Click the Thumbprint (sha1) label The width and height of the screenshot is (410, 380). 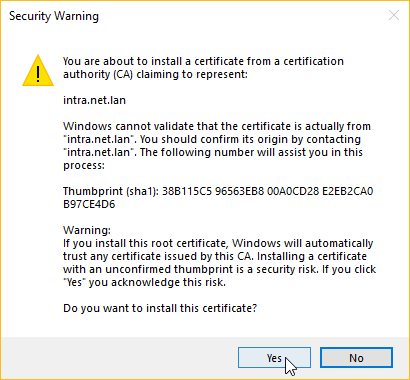[111, 191]
